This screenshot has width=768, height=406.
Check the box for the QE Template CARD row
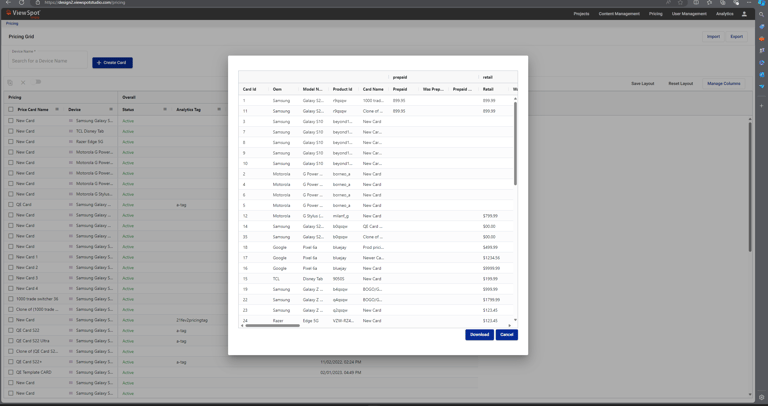11,372
